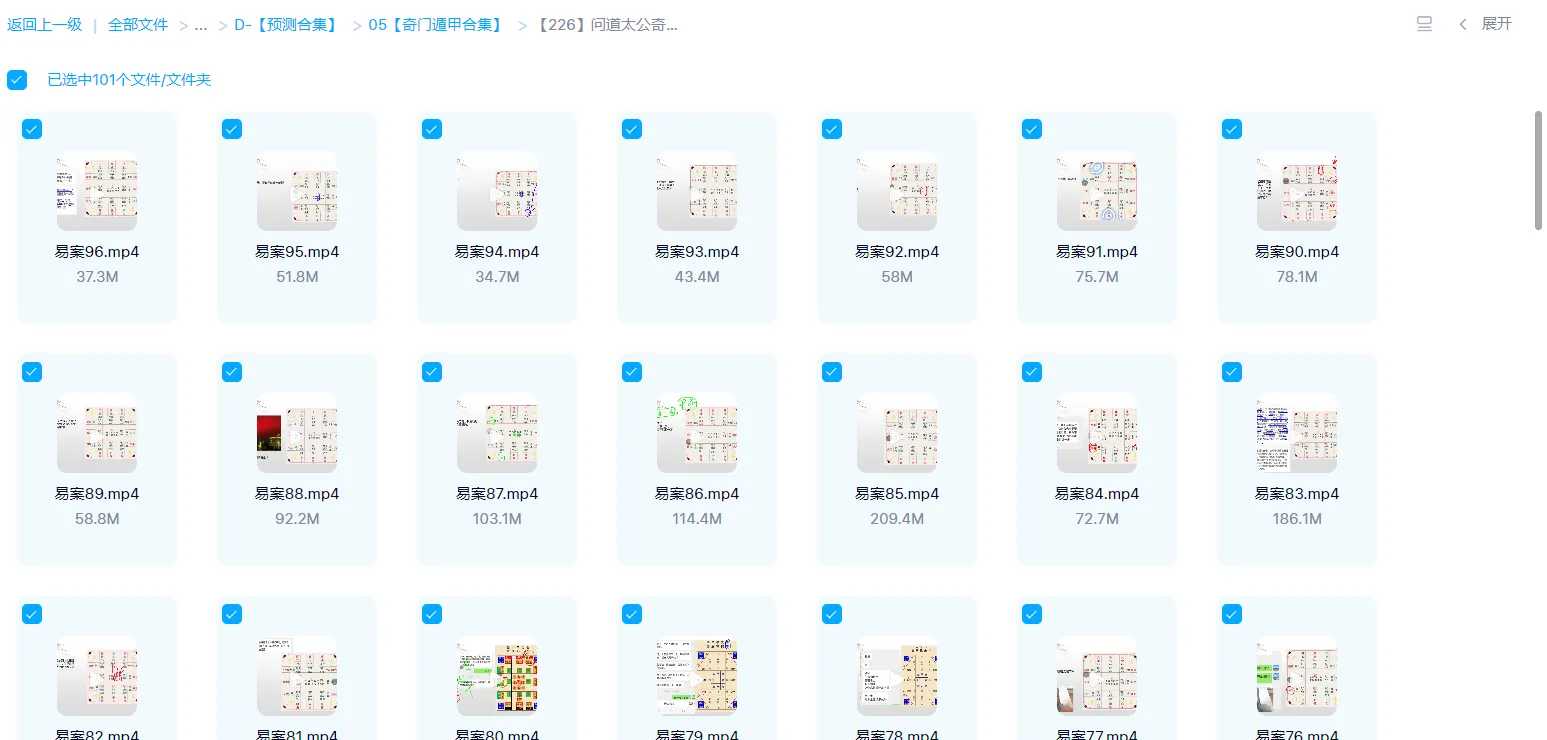Uncheck 易案76.mp4 checkbox
This screenshot has height=740, width=1547.
[1232, 614]
